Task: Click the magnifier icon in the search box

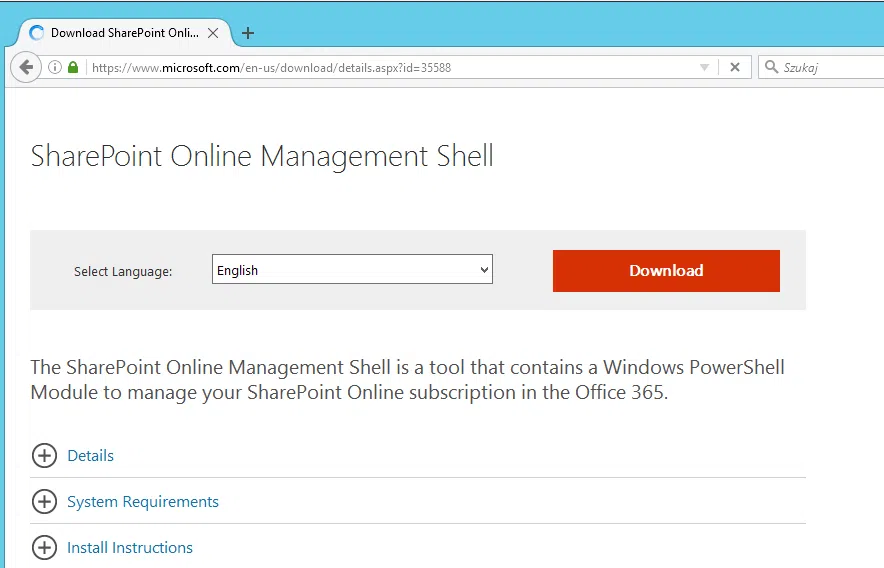Action: pyautogui.click(x=771, y=68)
